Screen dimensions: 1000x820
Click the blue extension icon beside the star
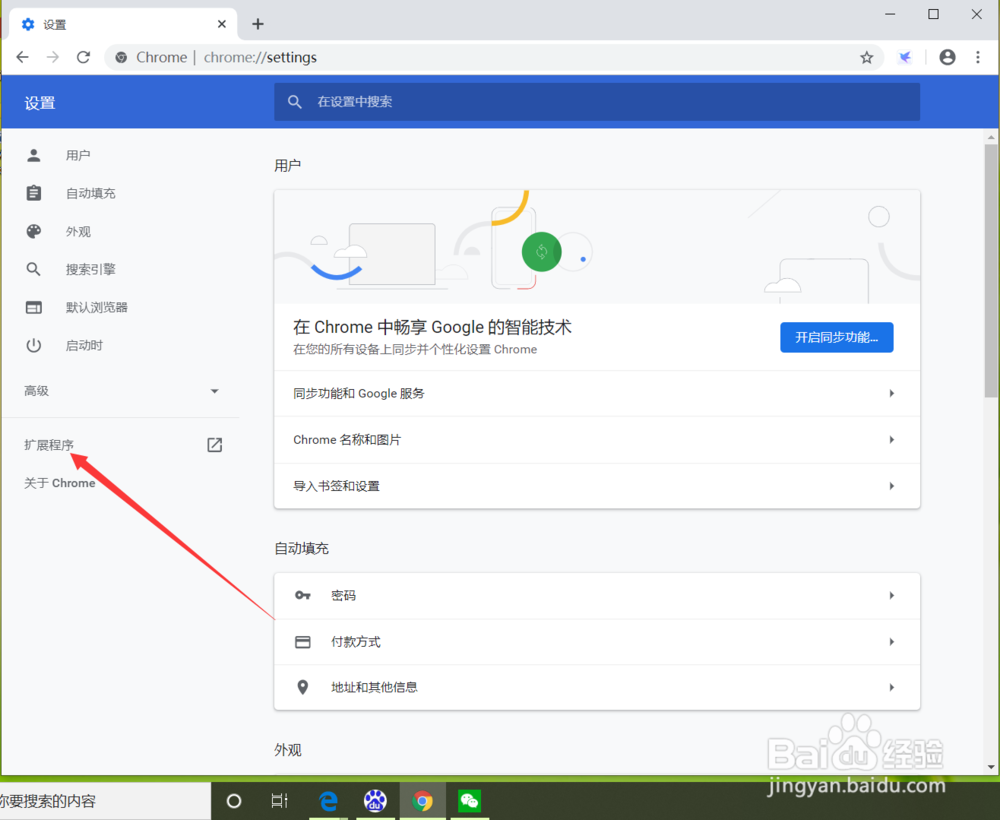point(905,57)
